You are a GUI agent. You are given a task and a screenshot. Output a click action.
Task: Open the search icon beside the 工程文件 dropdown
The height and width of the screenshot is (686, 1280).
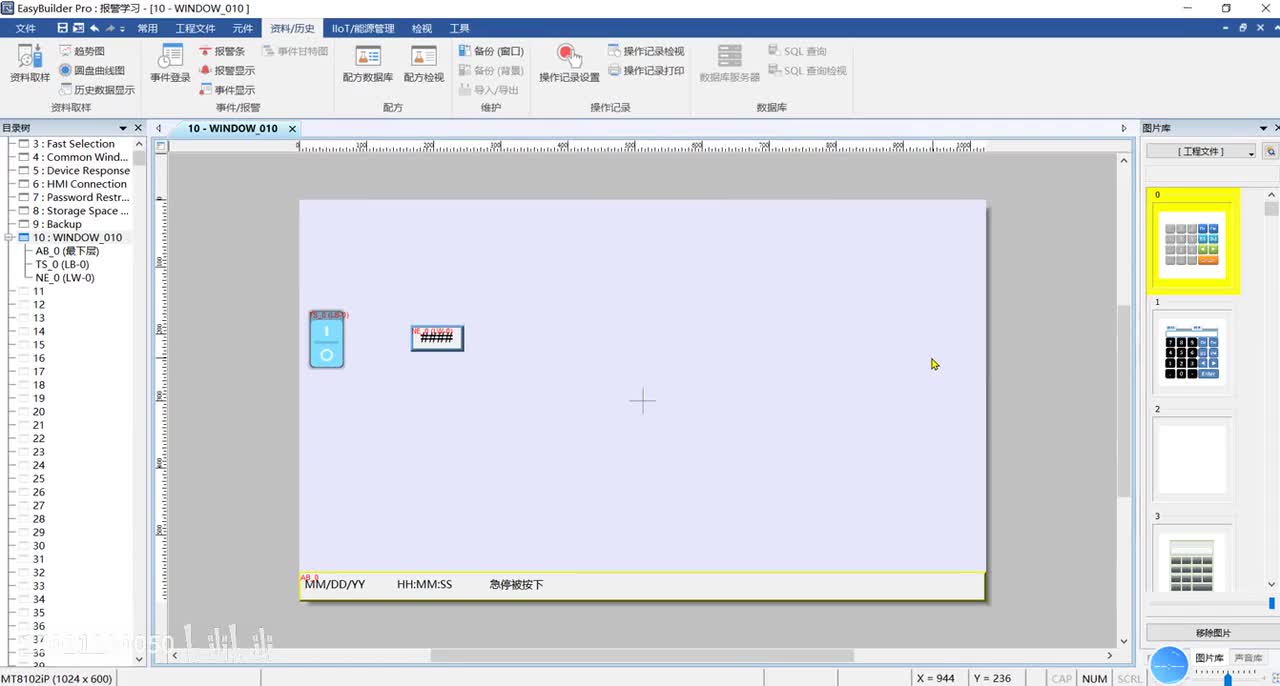[1270, 151]
